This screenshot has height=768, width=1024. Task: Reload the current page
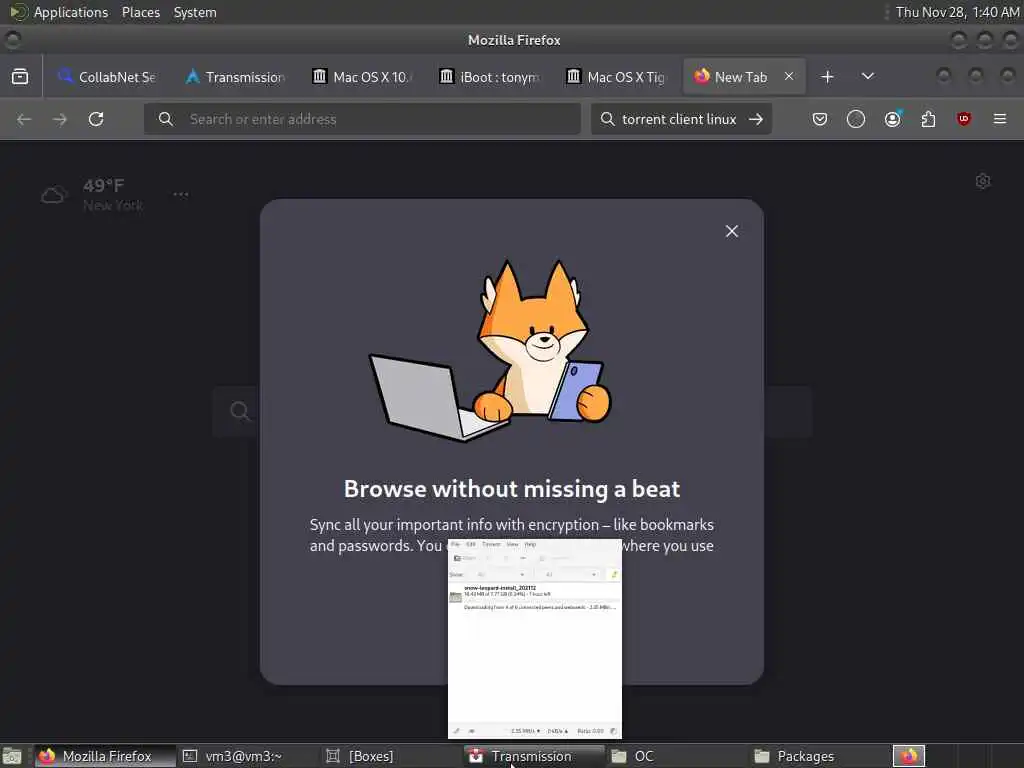click(x=96, y=119)
